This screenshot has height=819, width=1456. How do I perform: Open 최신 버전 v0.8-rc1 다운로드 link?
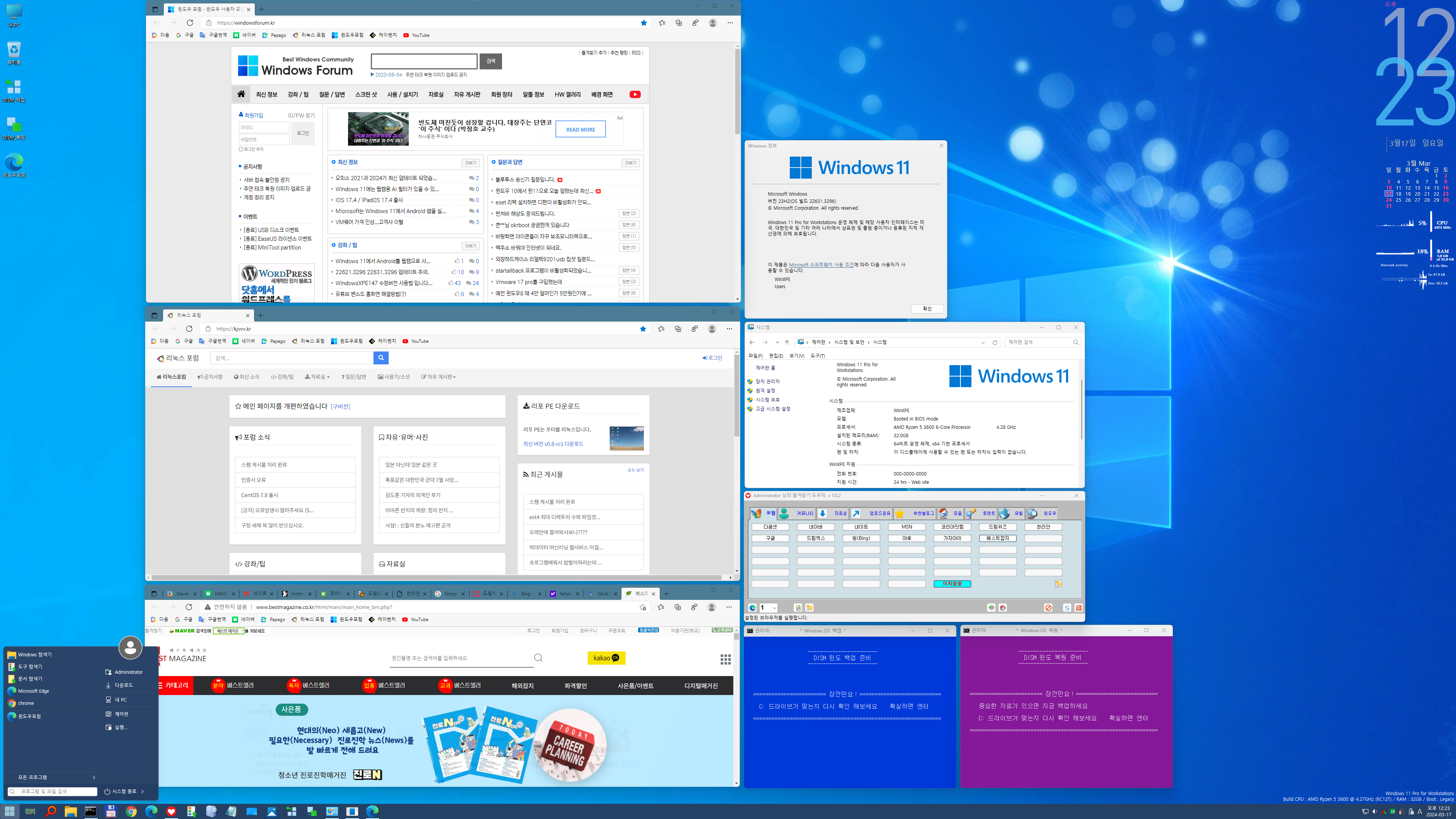pos(553,444)
